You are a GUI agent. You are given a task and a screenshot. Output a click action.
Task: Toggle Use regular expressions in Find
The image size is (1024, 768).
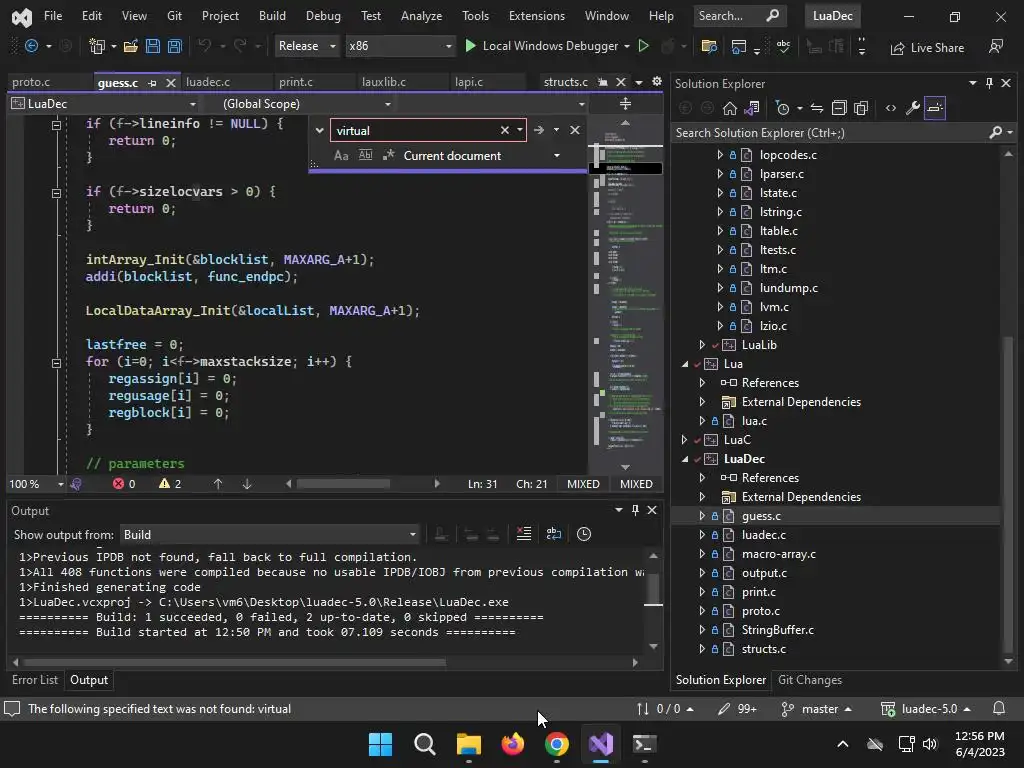pyautogui.click(x=389, y=155)
